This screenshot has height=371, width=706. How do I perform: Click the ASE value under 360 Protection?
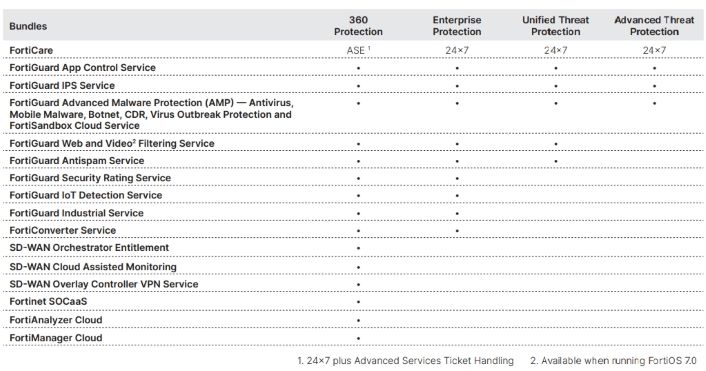[358, 50]
